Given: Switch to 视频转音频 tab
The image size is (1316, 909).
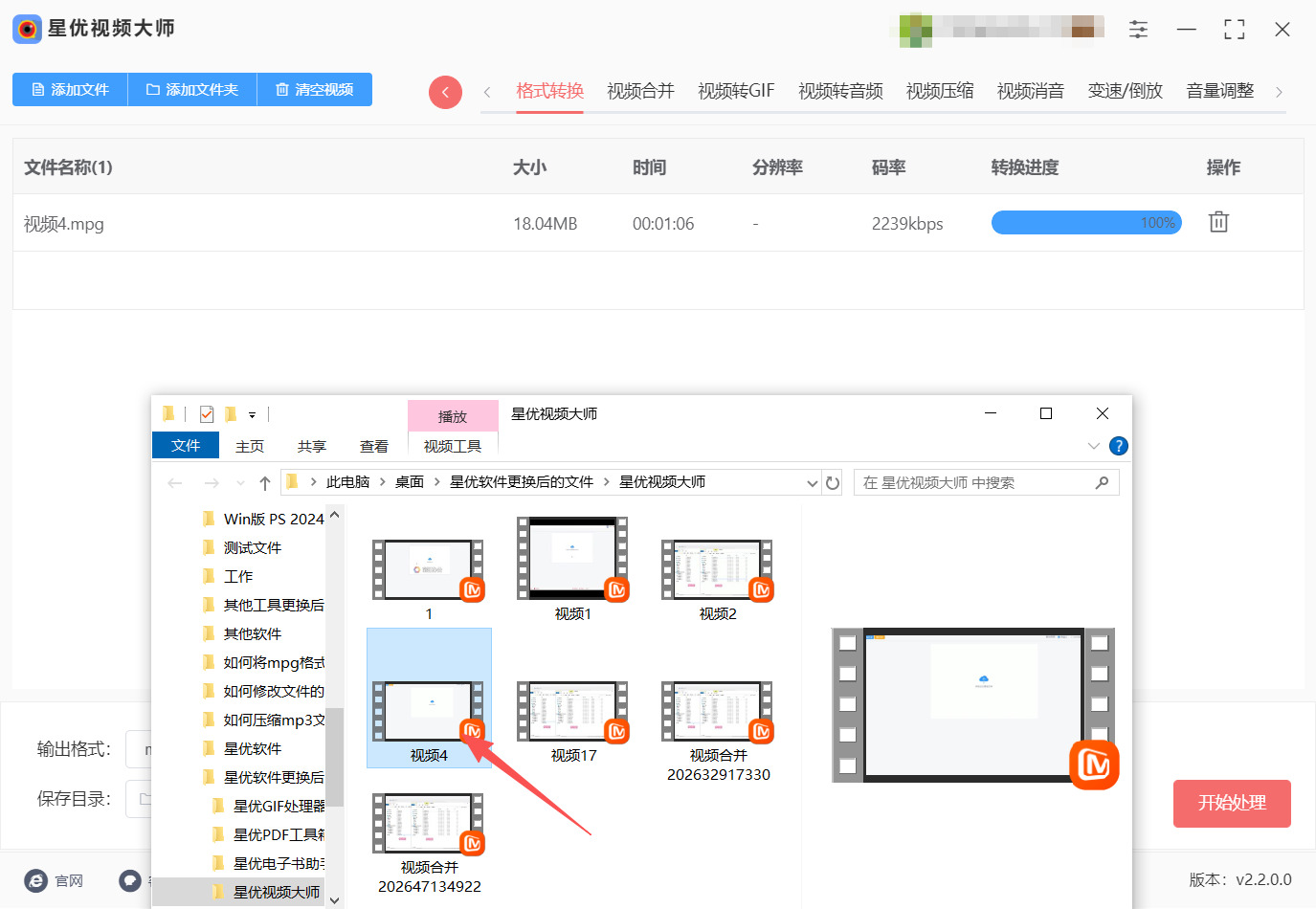Looking at the screenshot, I should [840, 91].
